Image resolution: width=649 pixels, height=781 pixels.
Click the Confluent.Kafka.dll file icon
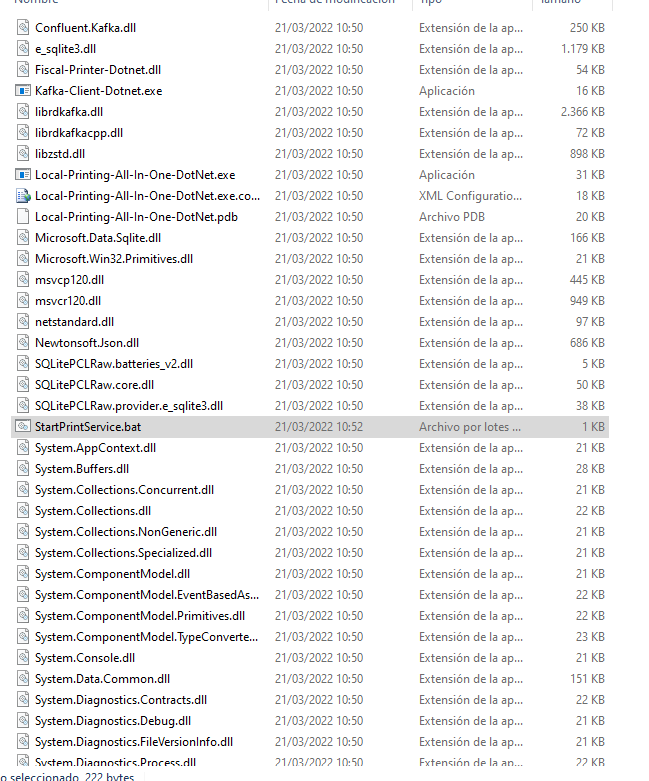click(x=23, y=27)
